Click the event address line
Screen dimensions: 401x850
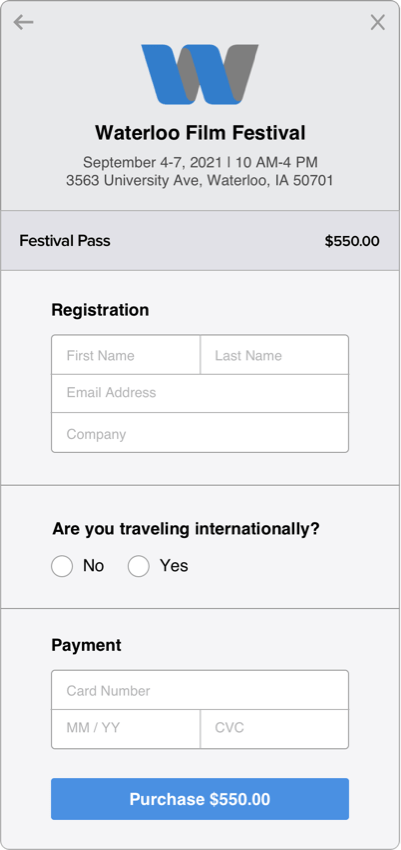(200, 181)
